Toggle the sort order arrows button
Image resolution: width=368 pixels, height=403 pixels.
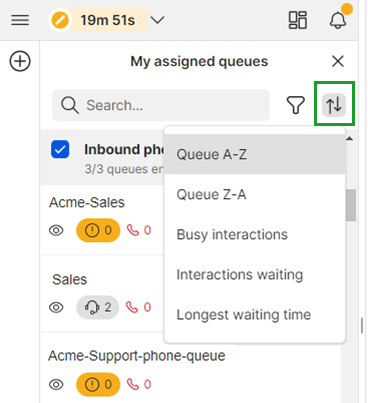click(334, 105)
